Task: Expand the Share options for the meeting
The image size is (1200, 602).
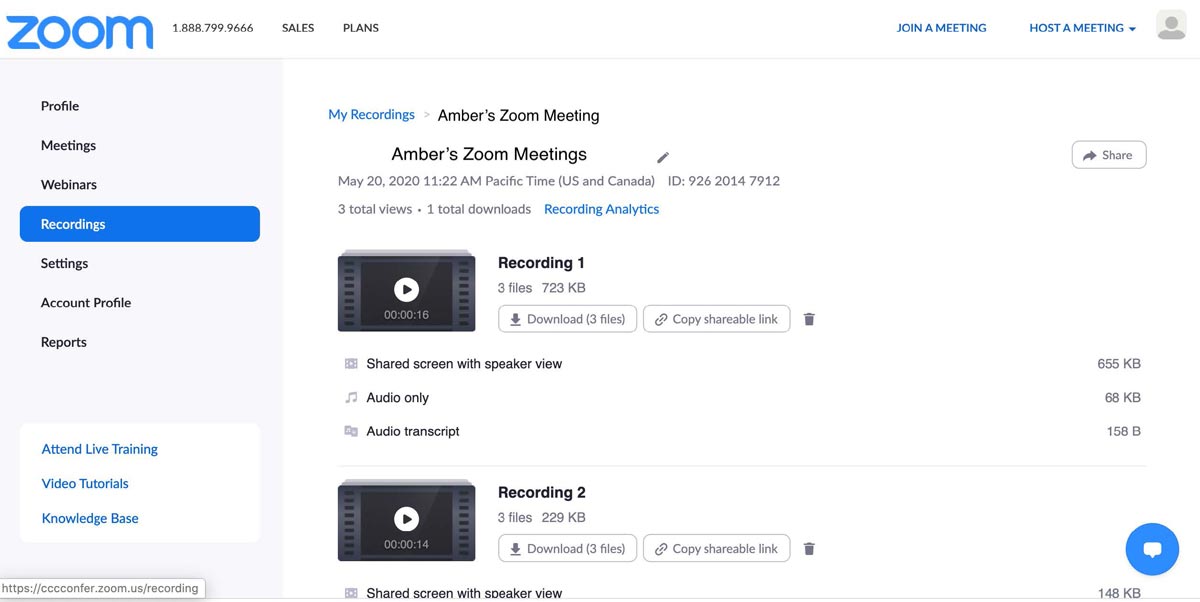Action: 1108,154
